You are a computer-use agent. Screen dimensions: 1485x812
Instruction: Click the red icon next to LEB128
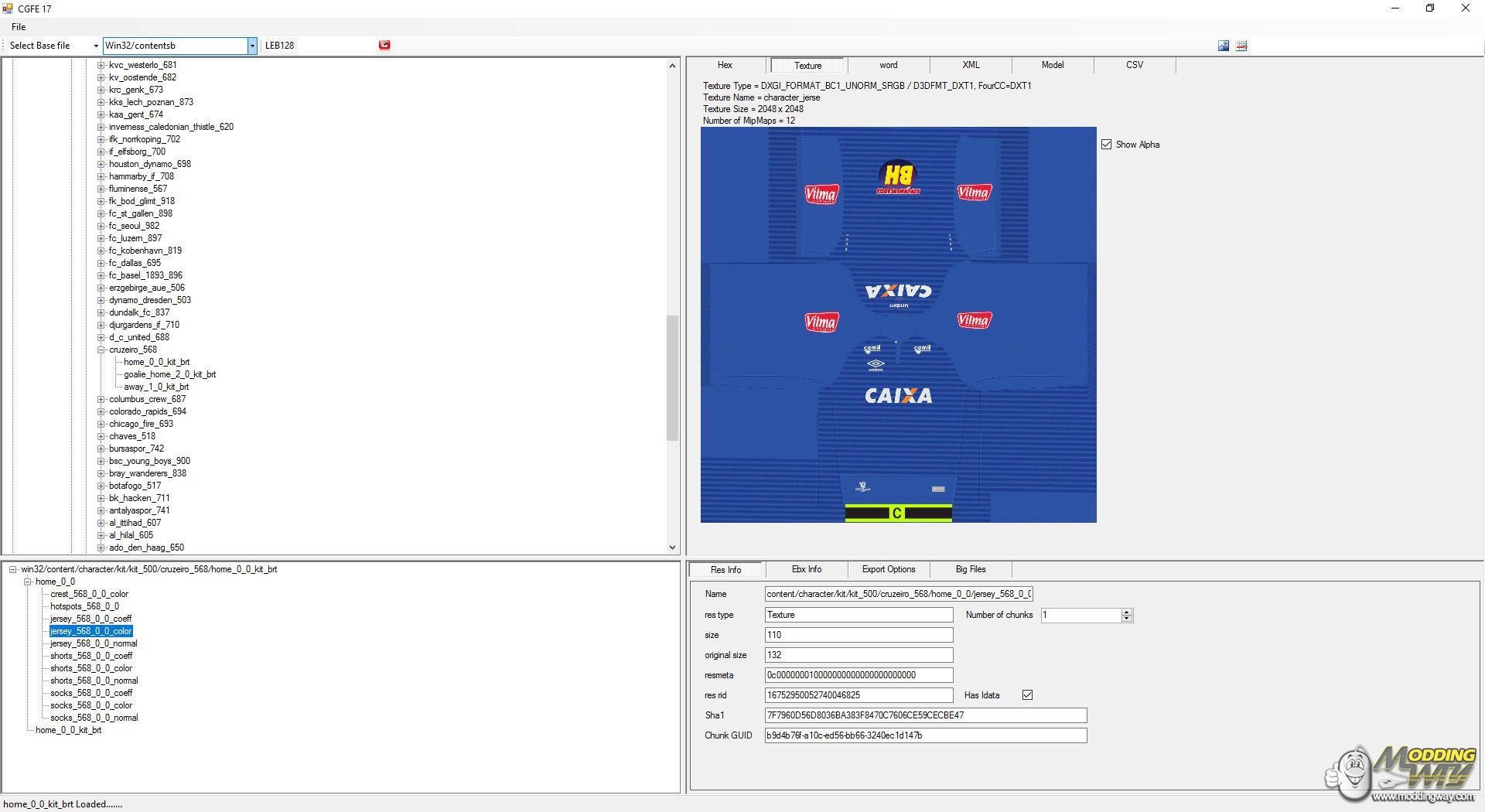(x=384, y=45)
